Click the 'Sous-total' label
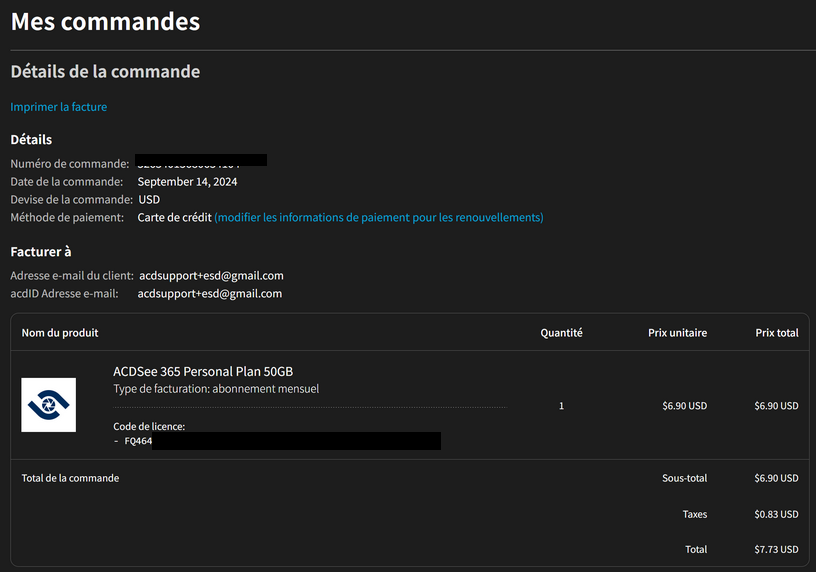 (684, 478)
